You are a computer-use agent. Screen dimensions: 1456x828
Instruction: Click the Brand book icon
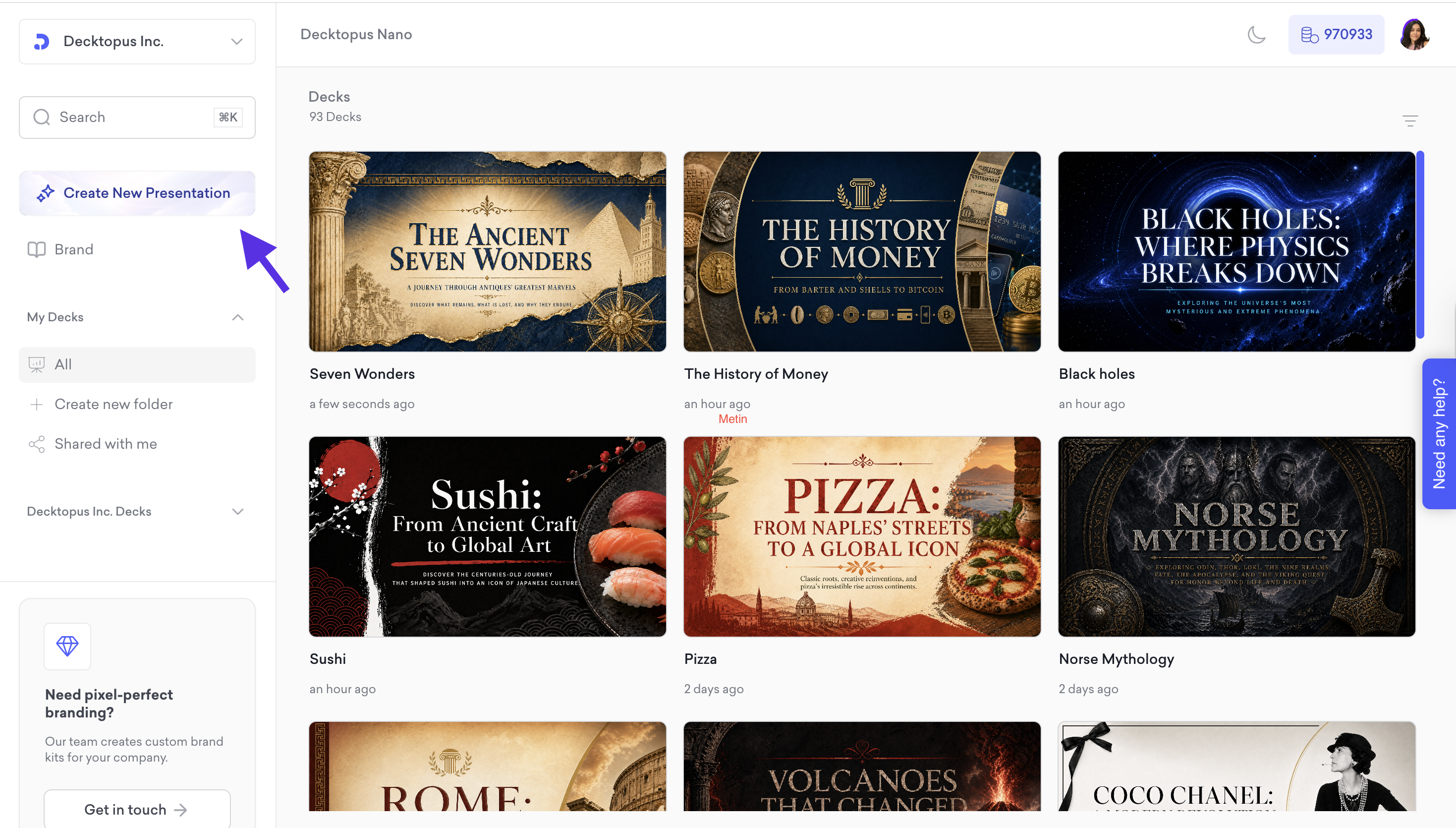36,250
